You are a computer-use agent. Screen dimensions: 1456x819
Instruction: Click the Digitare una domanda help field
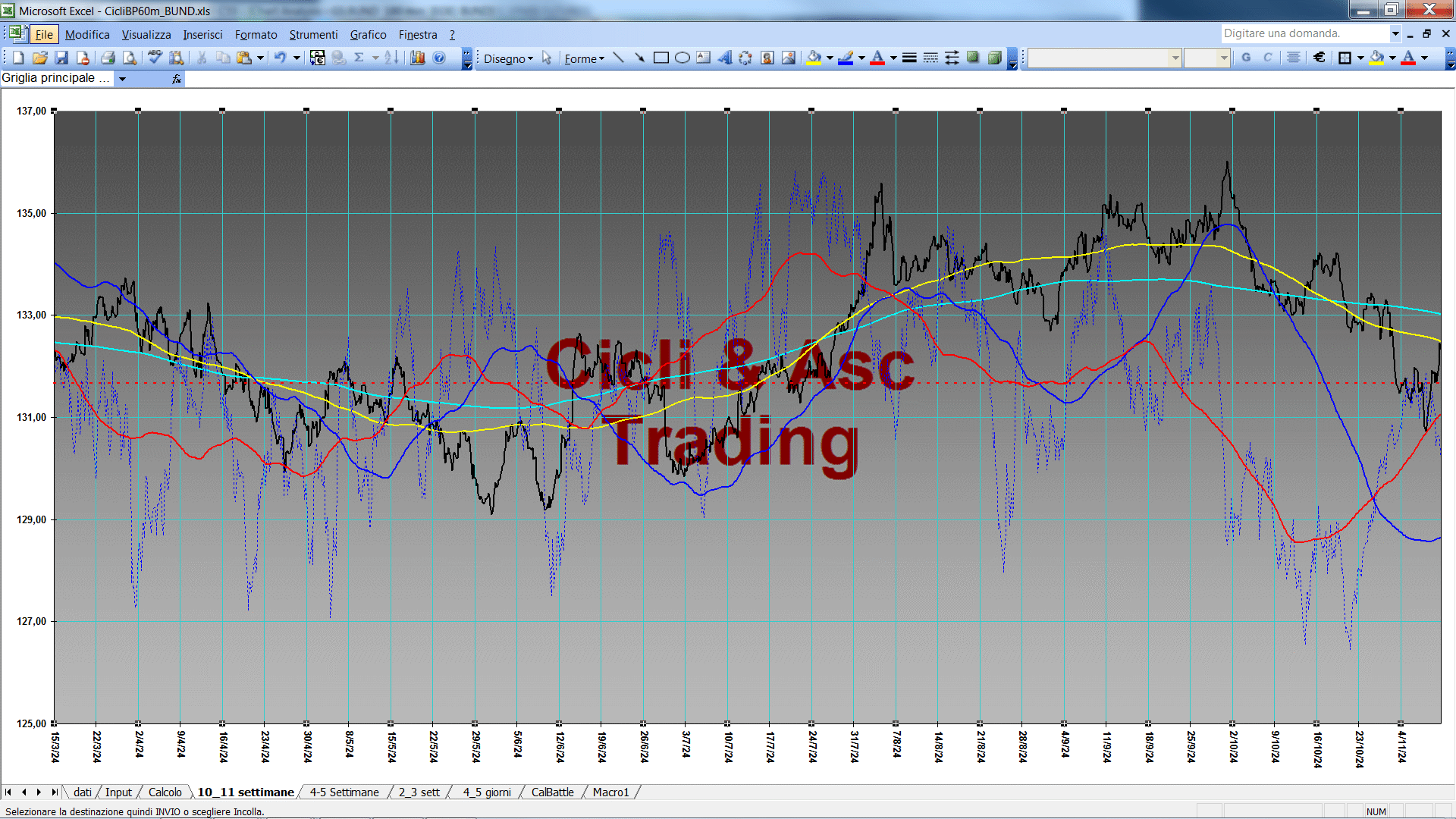pyautogui.click(x=1304, y=33)
